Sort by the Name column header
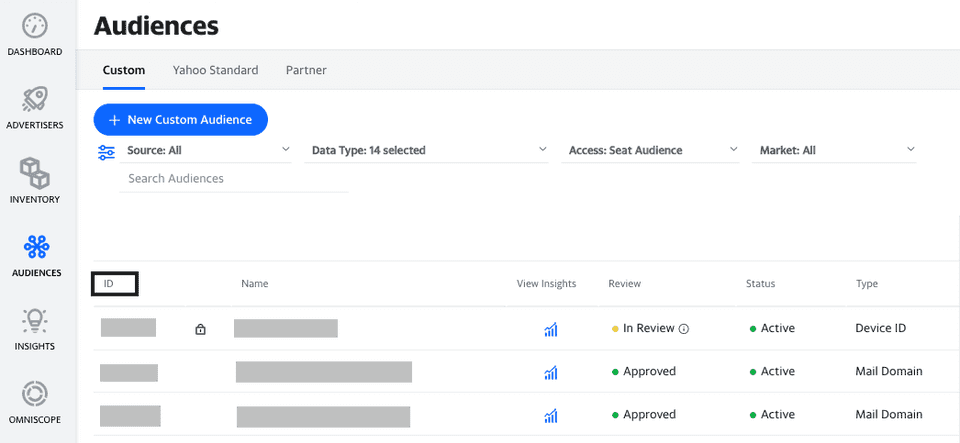Image resolution: width=960 pixels, height=443 pixels. point(255,284)
